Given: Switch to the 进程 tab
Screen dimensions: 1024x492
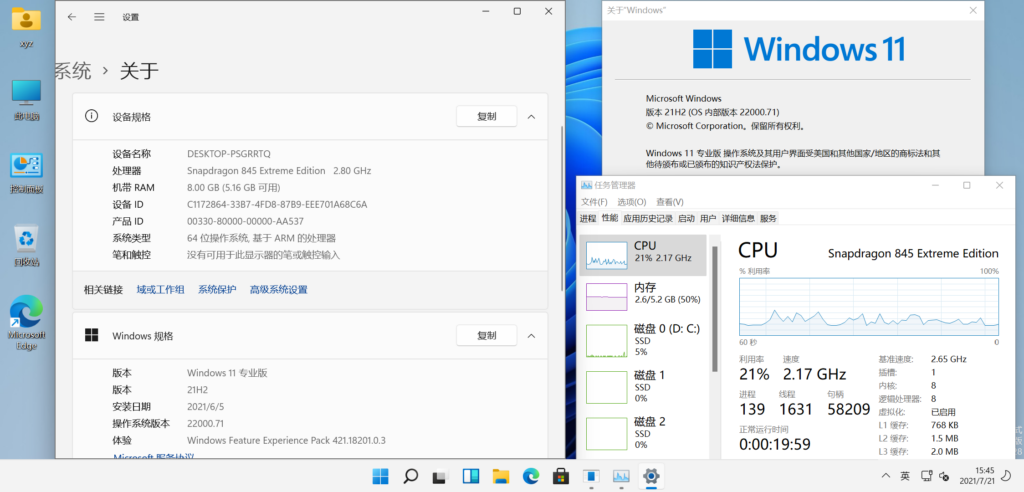Looking at the screenshot, I should [588, 218].
